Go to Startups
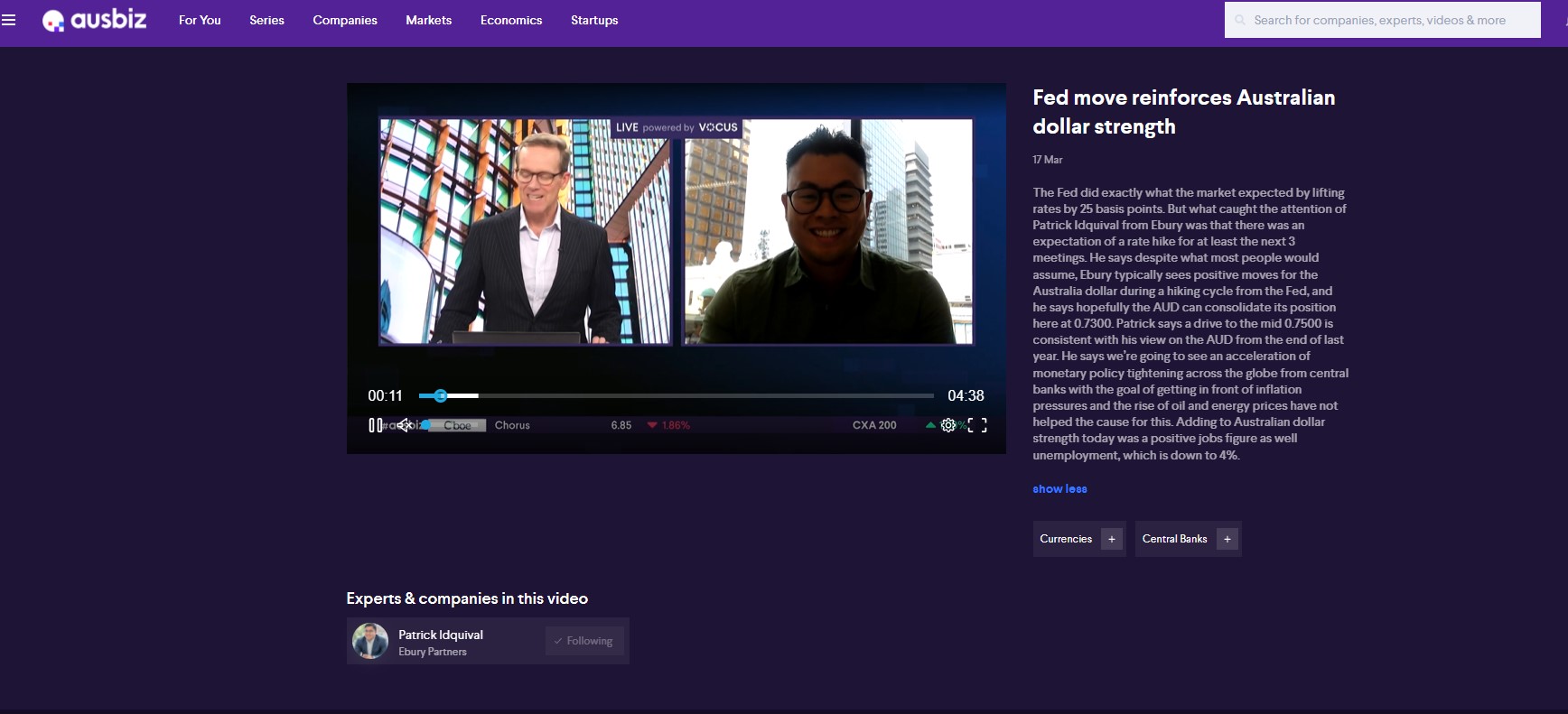 tap(594, 20)
